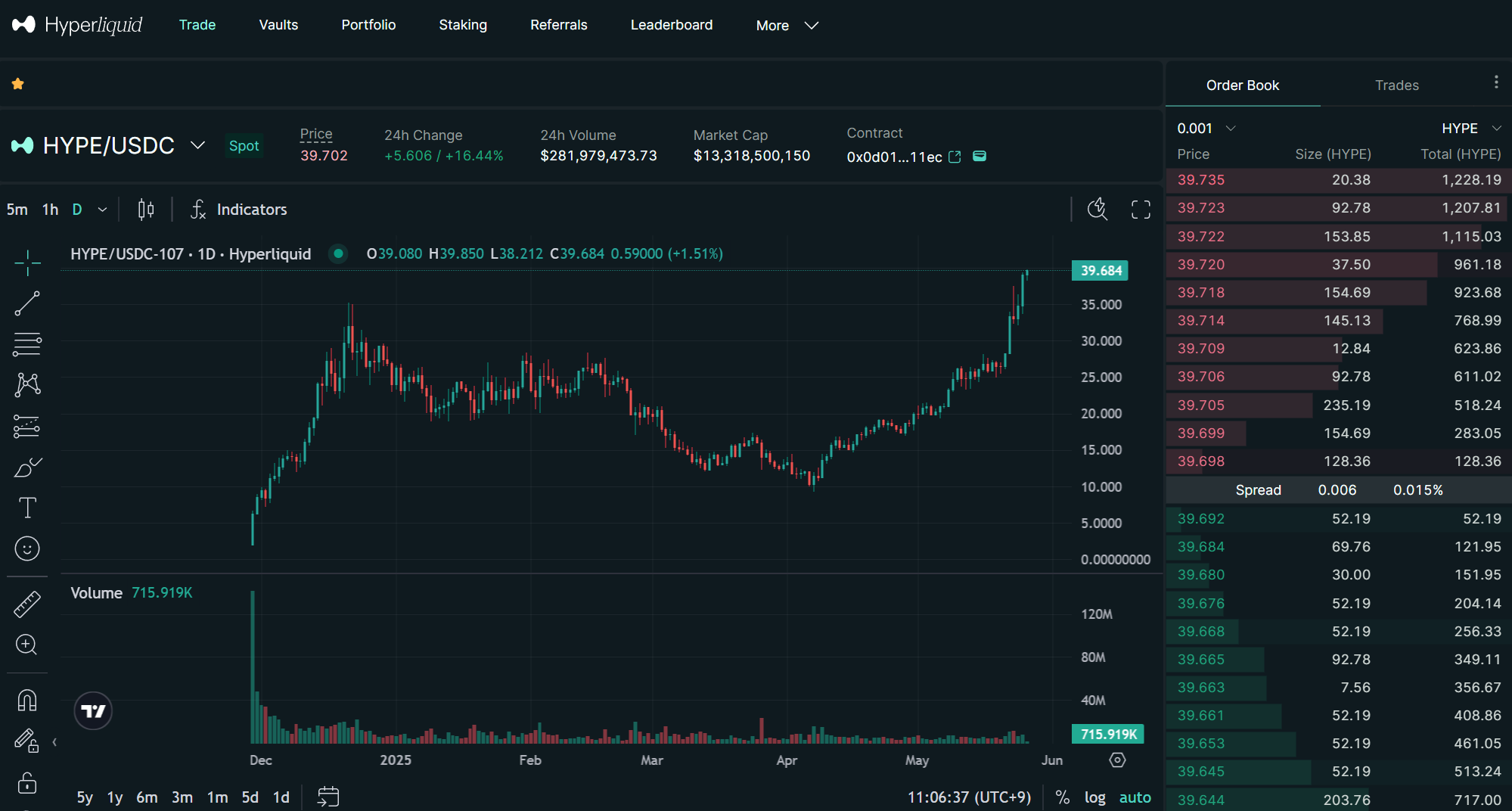
Task: Select the crosshair cursor tool
Action: click(27, 263)
